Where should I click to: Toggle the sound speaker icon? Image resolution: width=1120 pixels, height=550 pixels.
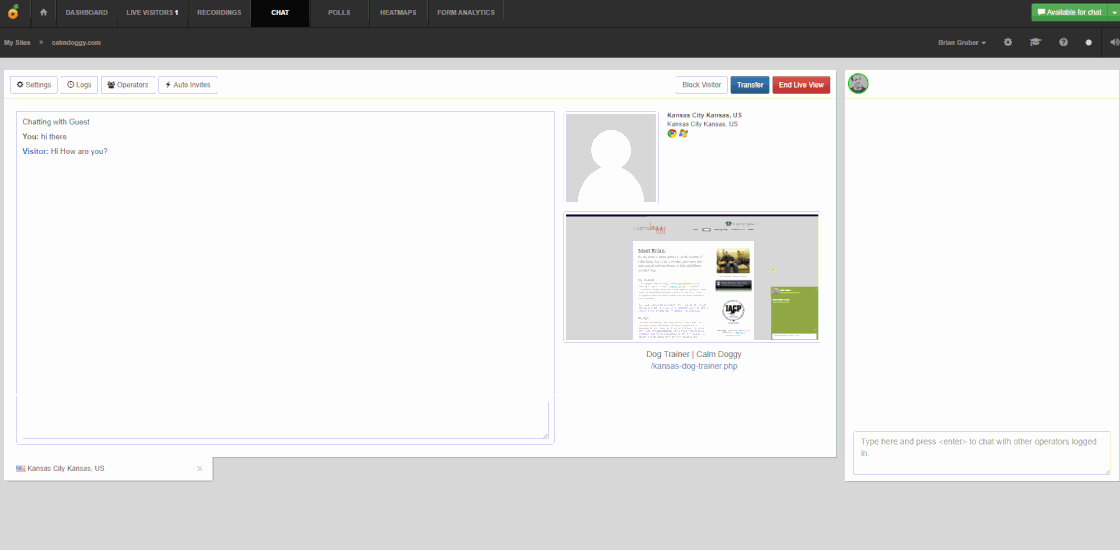click(x=1113, y=43)
